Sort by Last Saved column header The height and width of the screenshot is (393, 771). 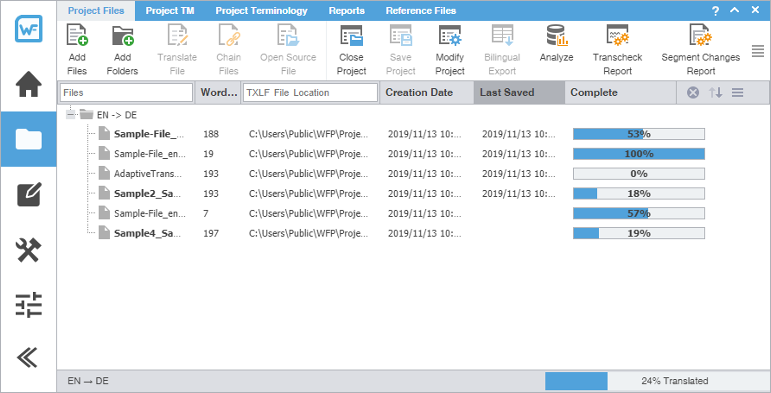pyautogui.click(x=519, y=92)
